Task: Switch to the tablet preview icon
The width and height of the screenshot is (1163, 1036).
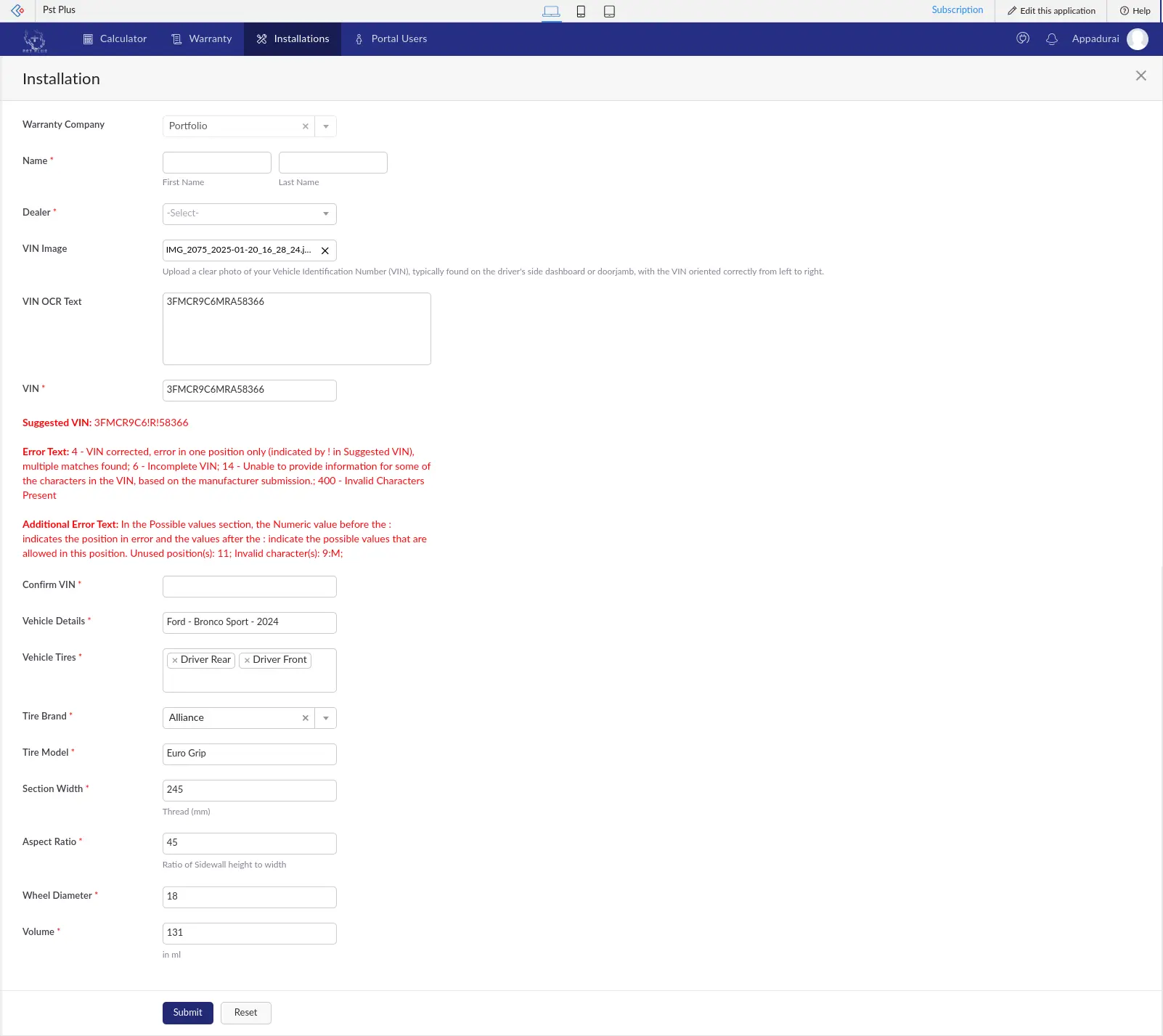Action: (610, 11)
